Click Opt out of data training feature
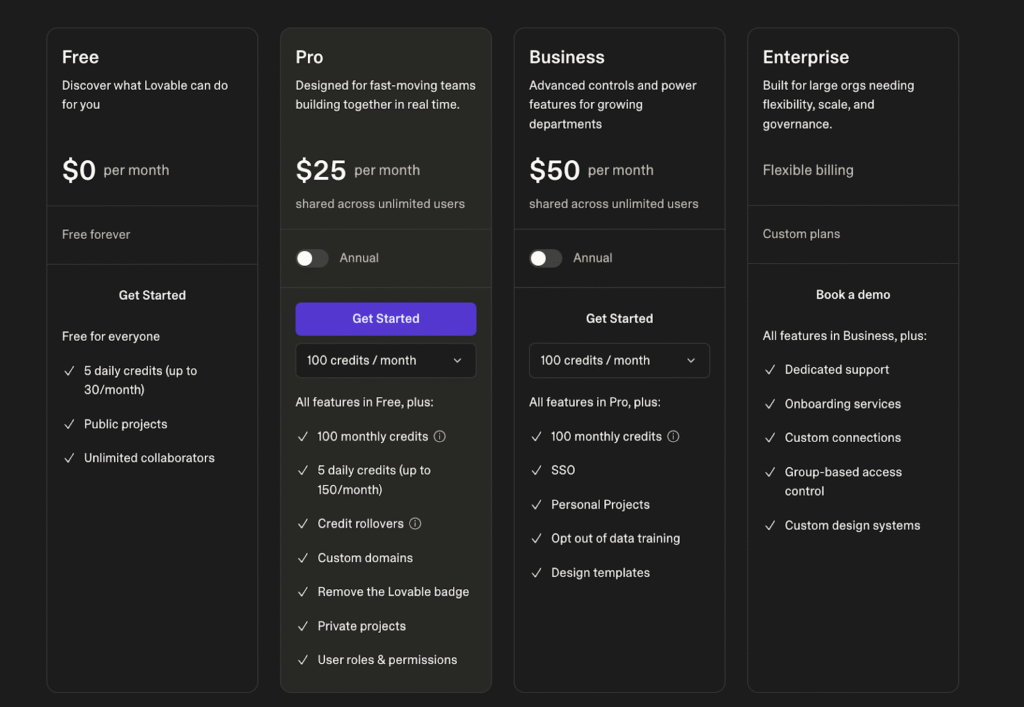The height and width of the screenshot is (707, 1024). tap(615, 539)
